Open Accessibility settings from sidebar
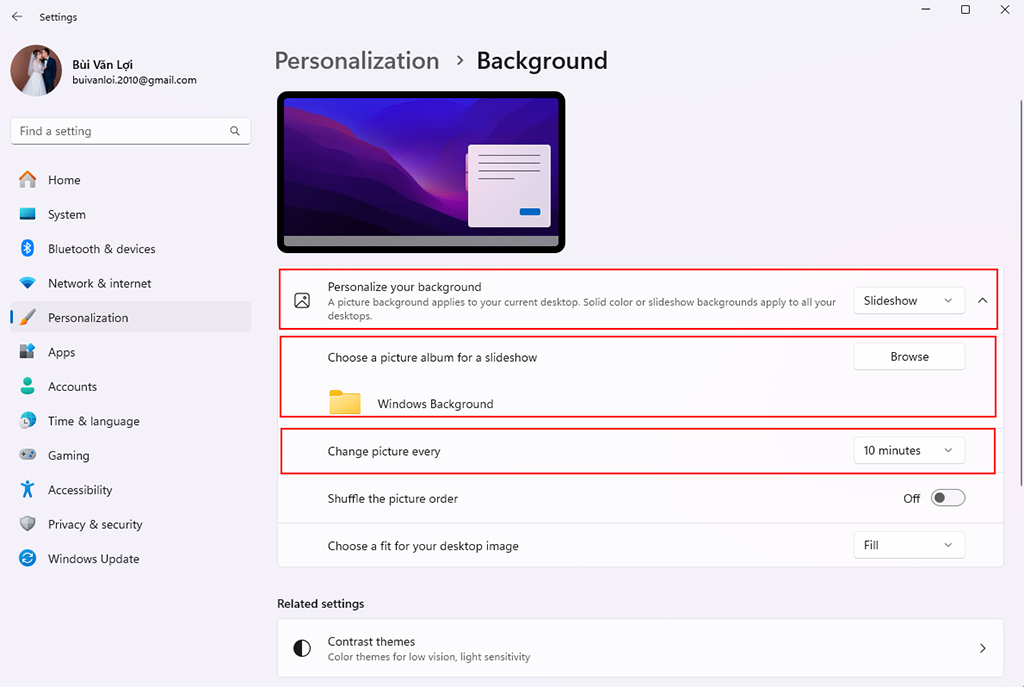The width and height of the screenshot is (1024, 687). [x=80, y=490]
